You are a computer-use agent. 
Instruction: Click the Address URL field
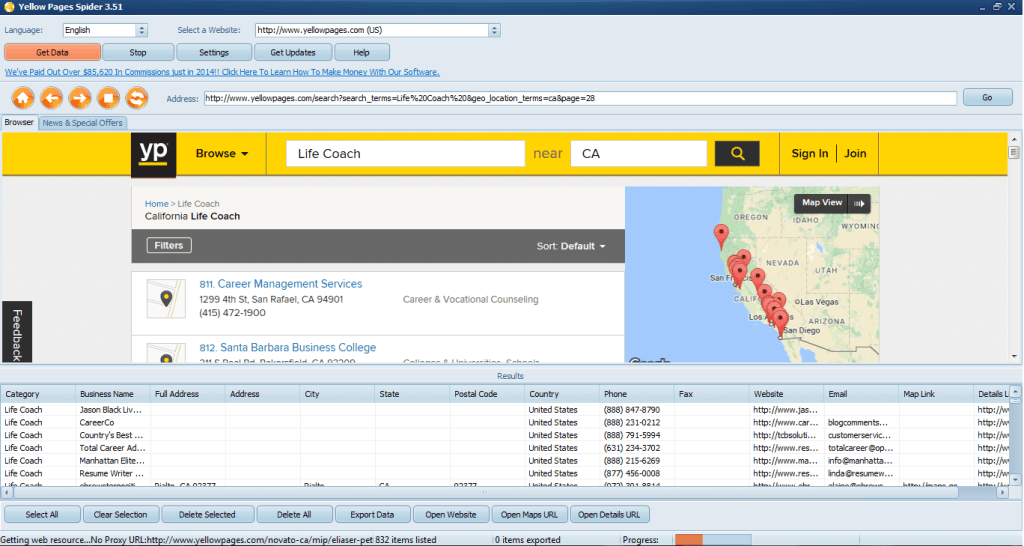(580, 98)
